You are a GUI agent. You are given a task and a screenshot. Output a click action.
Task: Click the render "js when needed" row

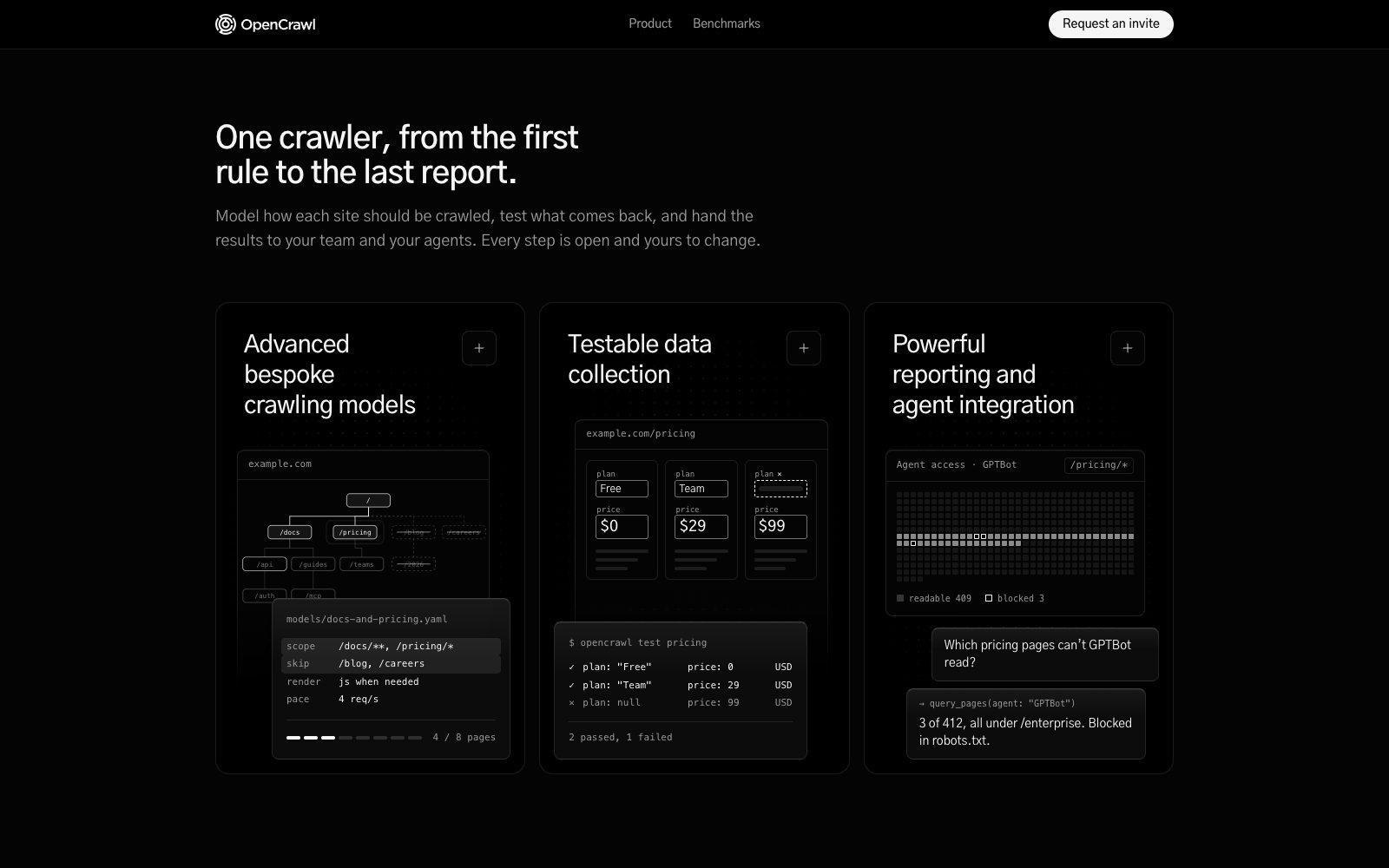point(391,681)
